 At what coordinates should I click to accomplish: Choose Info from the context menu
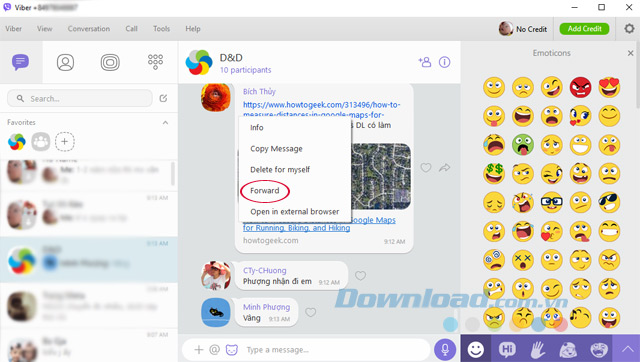point(257,127)
